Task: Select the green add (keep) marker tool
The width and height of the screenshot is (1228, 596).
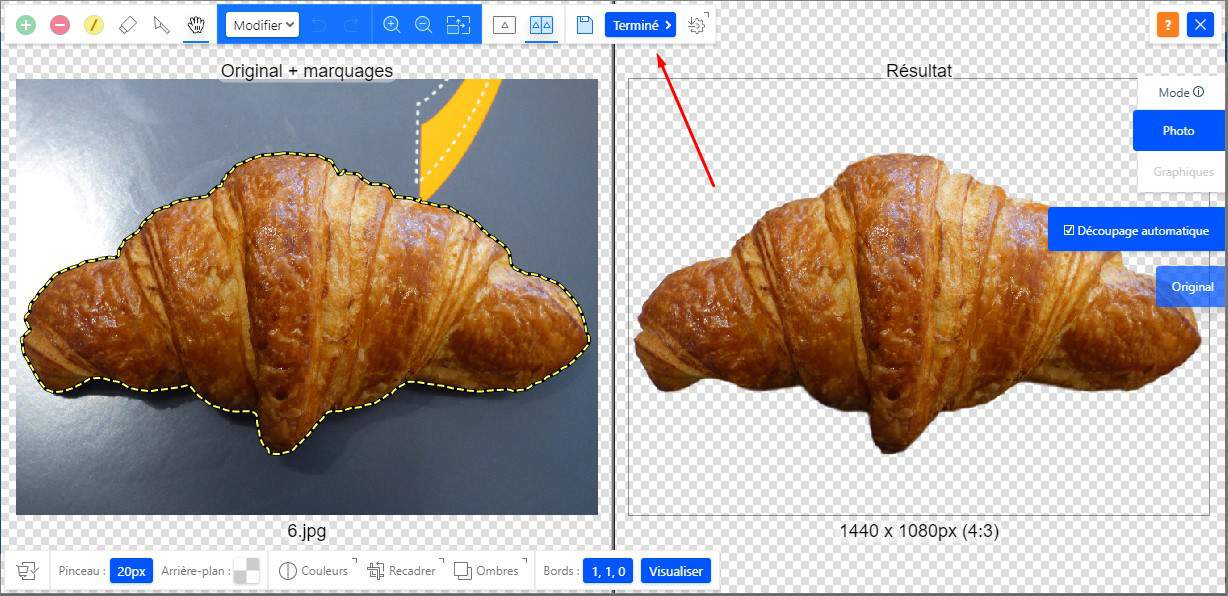Action: coord(26,25)
